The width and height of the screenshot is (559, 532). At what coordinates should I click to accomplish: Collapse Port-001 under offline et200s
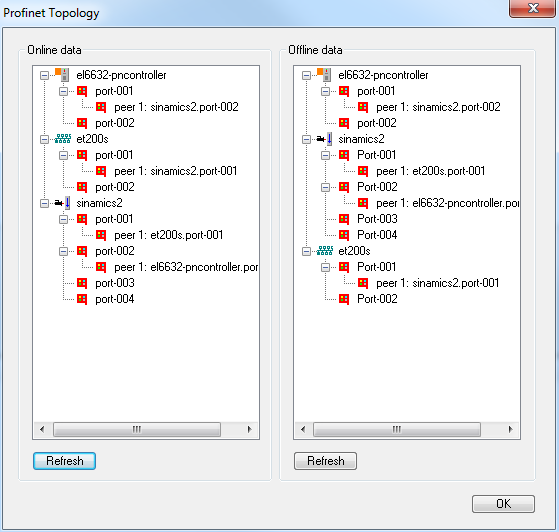point(325,267)
